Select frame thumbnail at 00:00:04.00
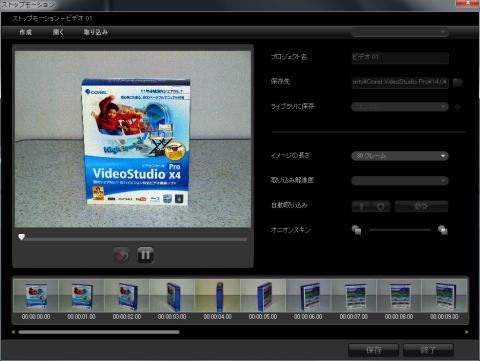 pos(217,296)
